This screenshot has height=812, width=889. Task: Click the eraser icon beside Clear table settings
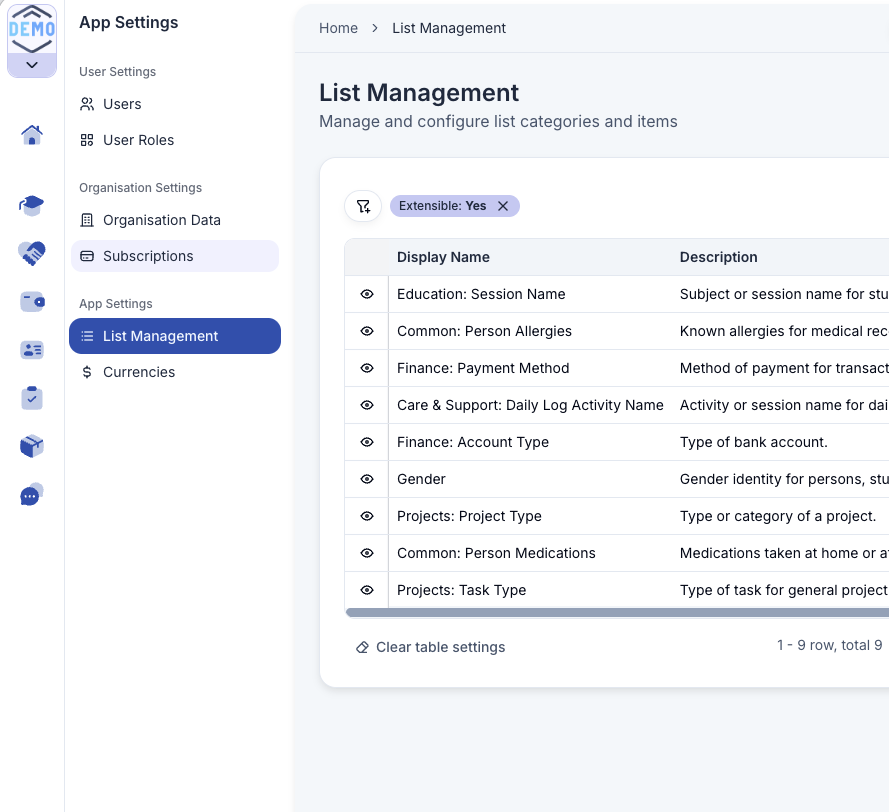(362, 648)
